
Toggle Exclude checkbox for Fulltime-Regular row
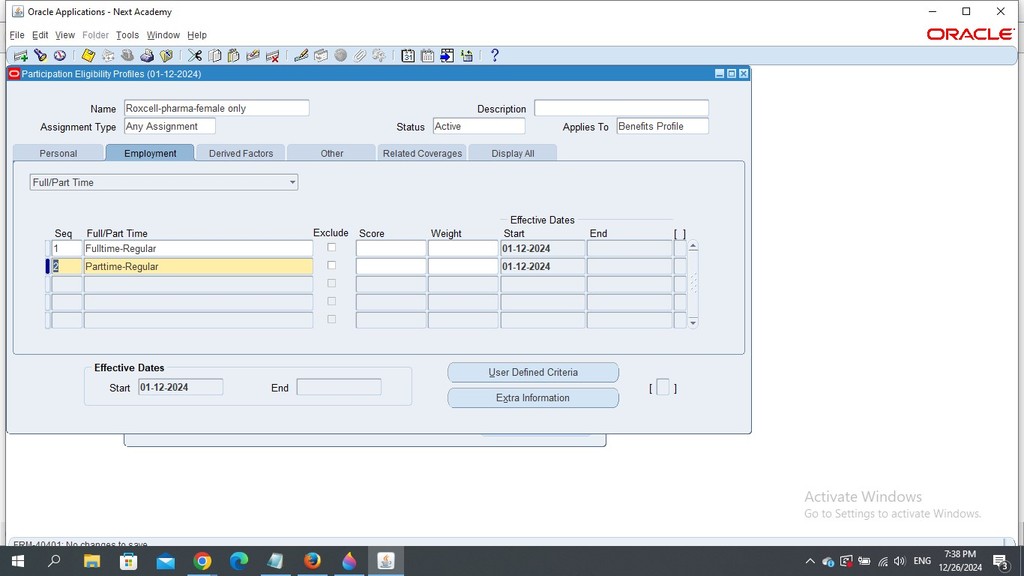(332, 248)
